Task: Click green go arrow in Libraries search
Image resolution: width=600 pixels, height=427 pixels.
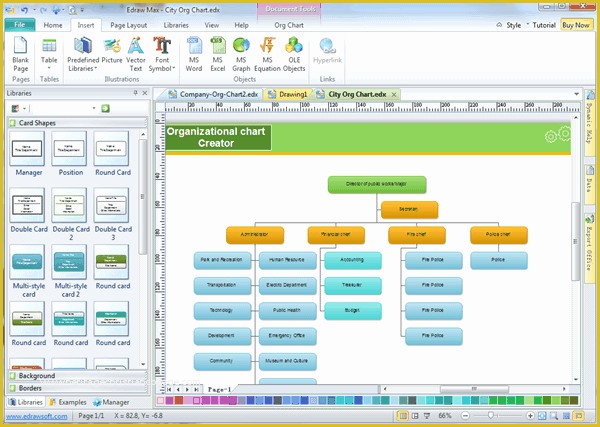Action: pyautogui.click(x=105, y=108)
